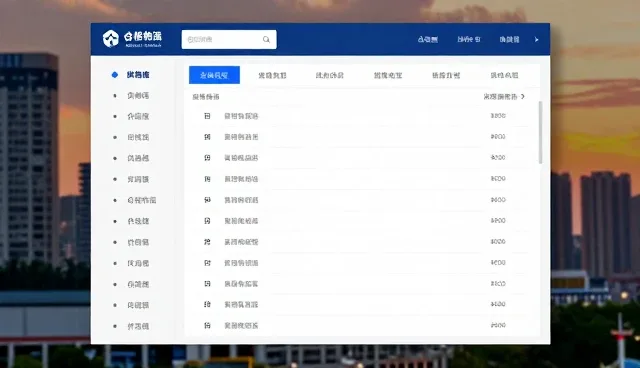Switch to the fourth tab in the tab row
Screen dimensions: 640x368
click(x=388, y=75)
